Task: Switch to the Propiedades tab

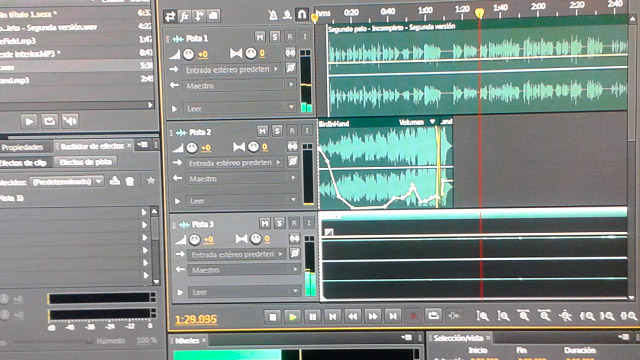Action: click(x=22, y=147)
